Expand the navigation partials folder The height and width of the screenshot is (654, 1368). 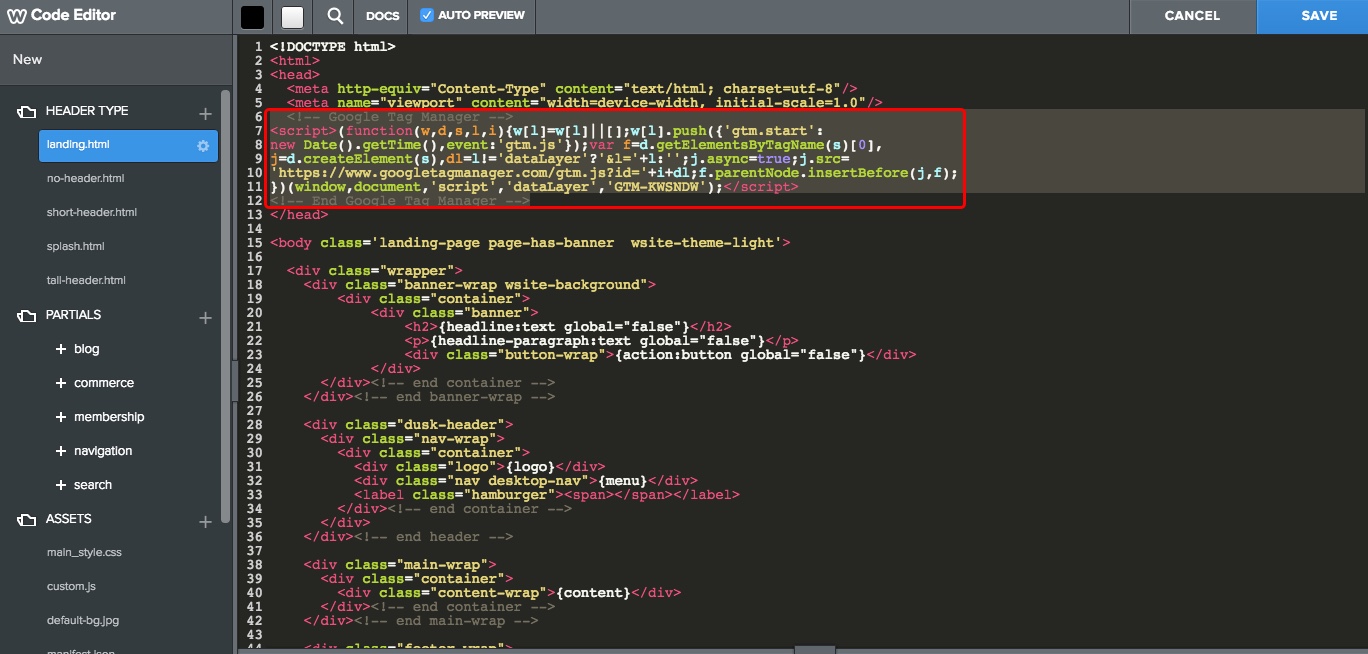(62, 451)
